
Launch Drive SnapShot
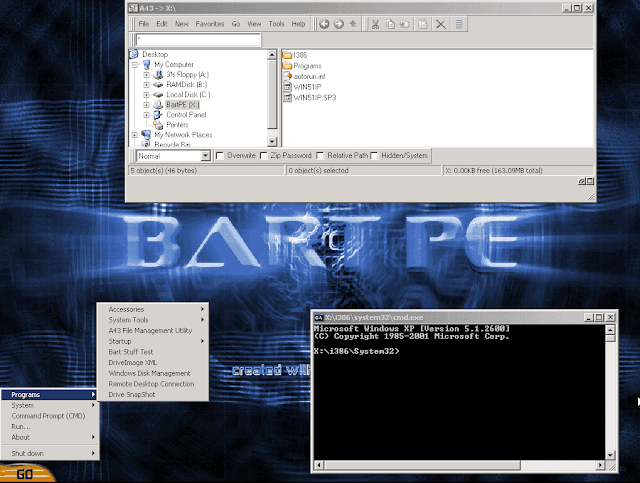coord(153,394)
